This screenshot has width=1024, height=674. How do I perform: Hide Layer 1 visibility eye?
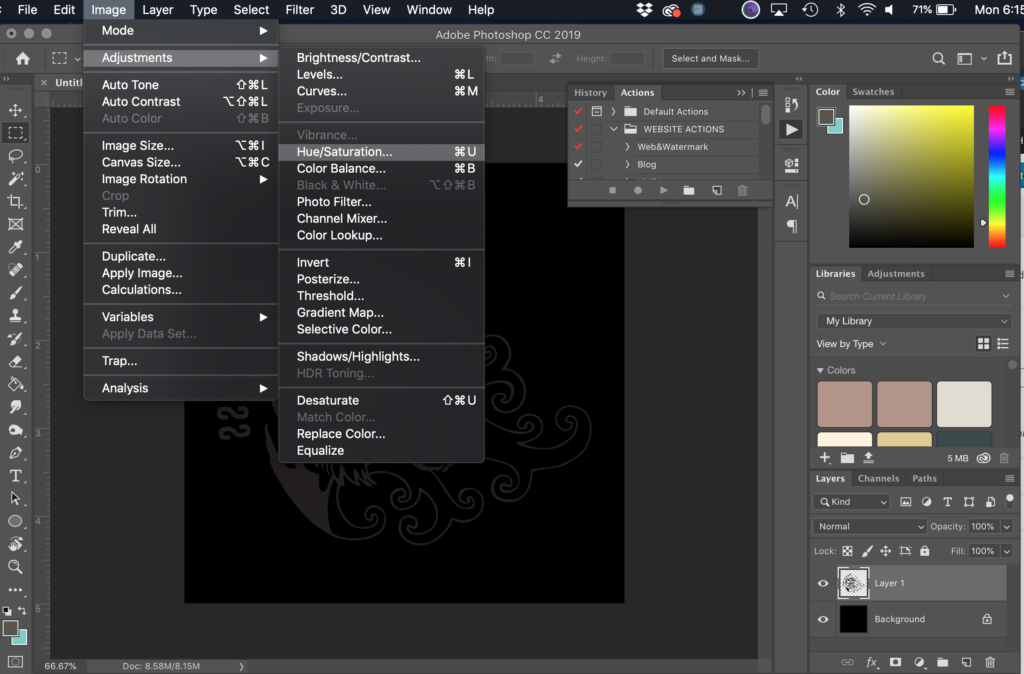point(823,583)
